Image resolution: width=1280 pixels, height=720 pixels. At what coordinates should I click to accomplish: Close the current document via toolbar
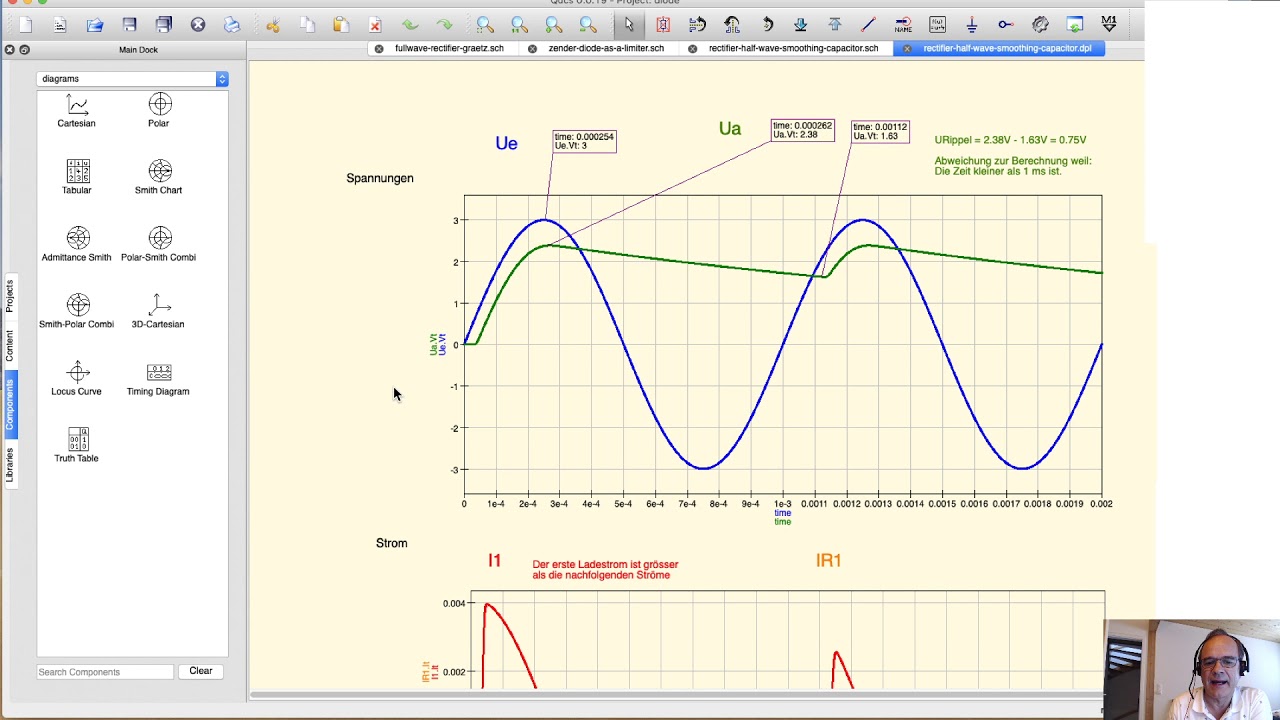click(198, 25)
